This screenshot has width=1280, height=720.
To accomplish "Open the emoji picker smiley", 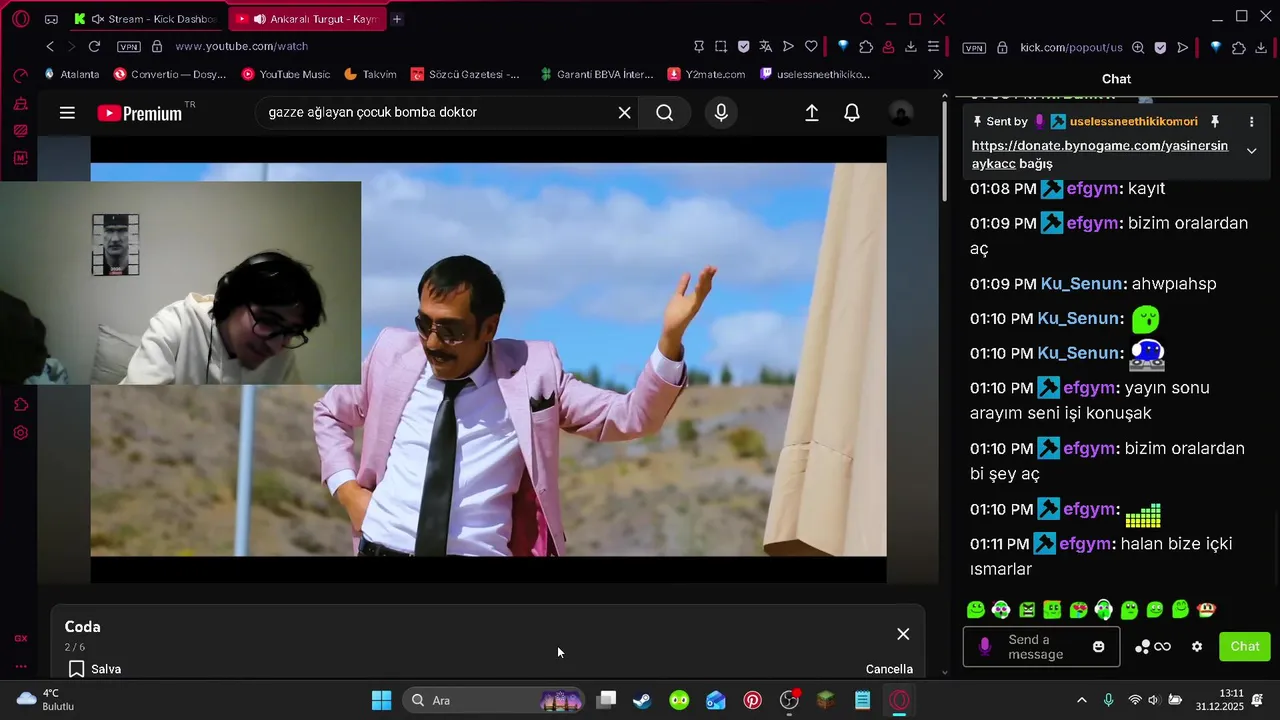I will (1099, 647).
